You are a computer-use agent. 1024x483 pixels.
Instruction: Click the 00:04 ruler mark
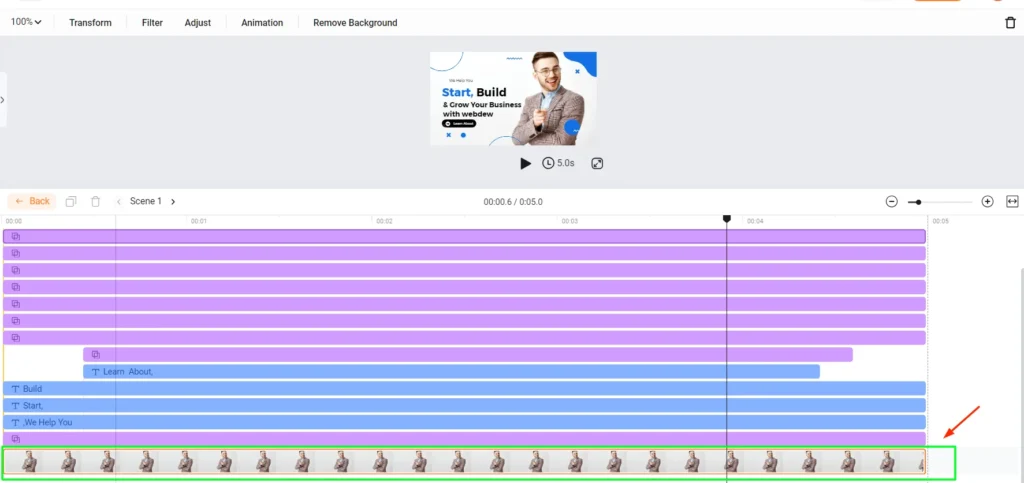[755, 221]
